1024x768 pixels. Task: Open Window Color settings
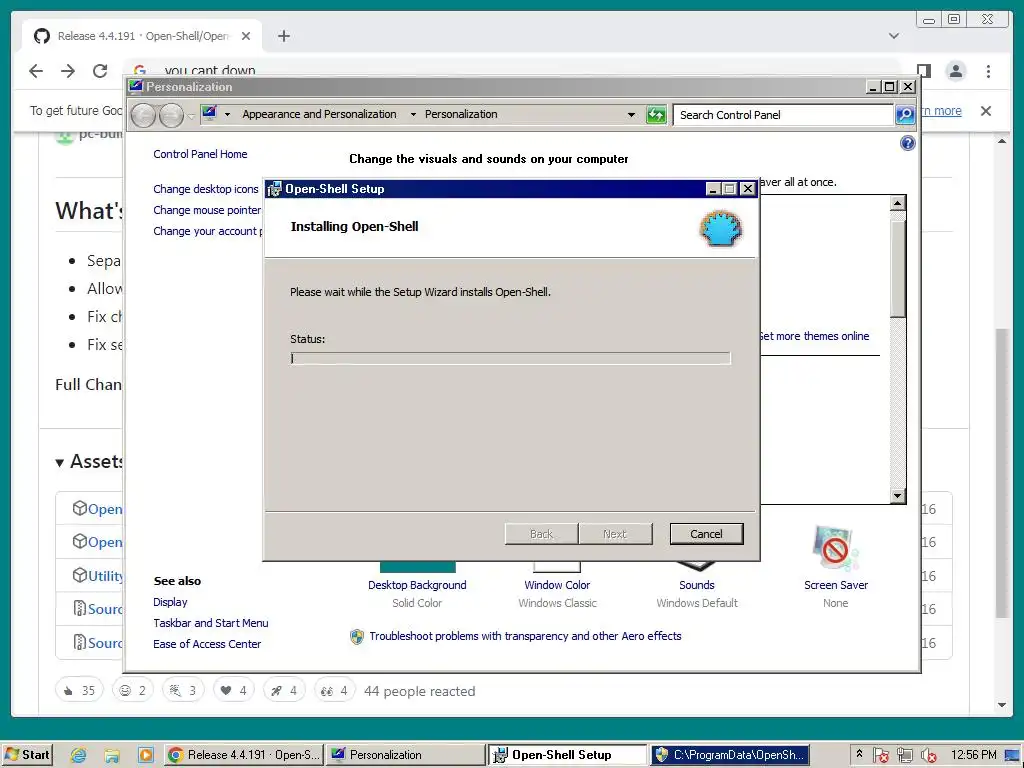(x=557, y=585)
